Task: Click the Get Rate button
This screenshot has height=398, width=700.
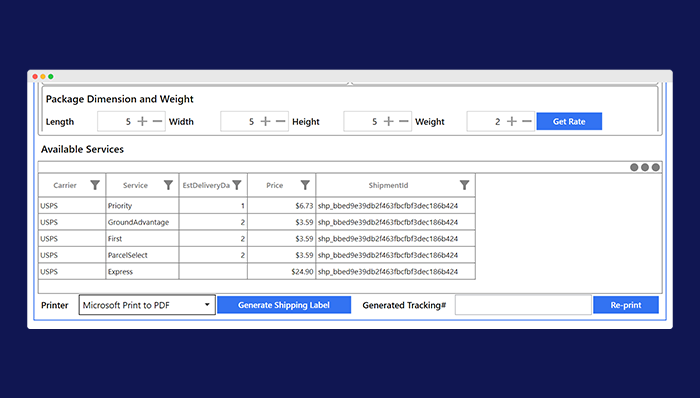Action: tap(569, 121)
